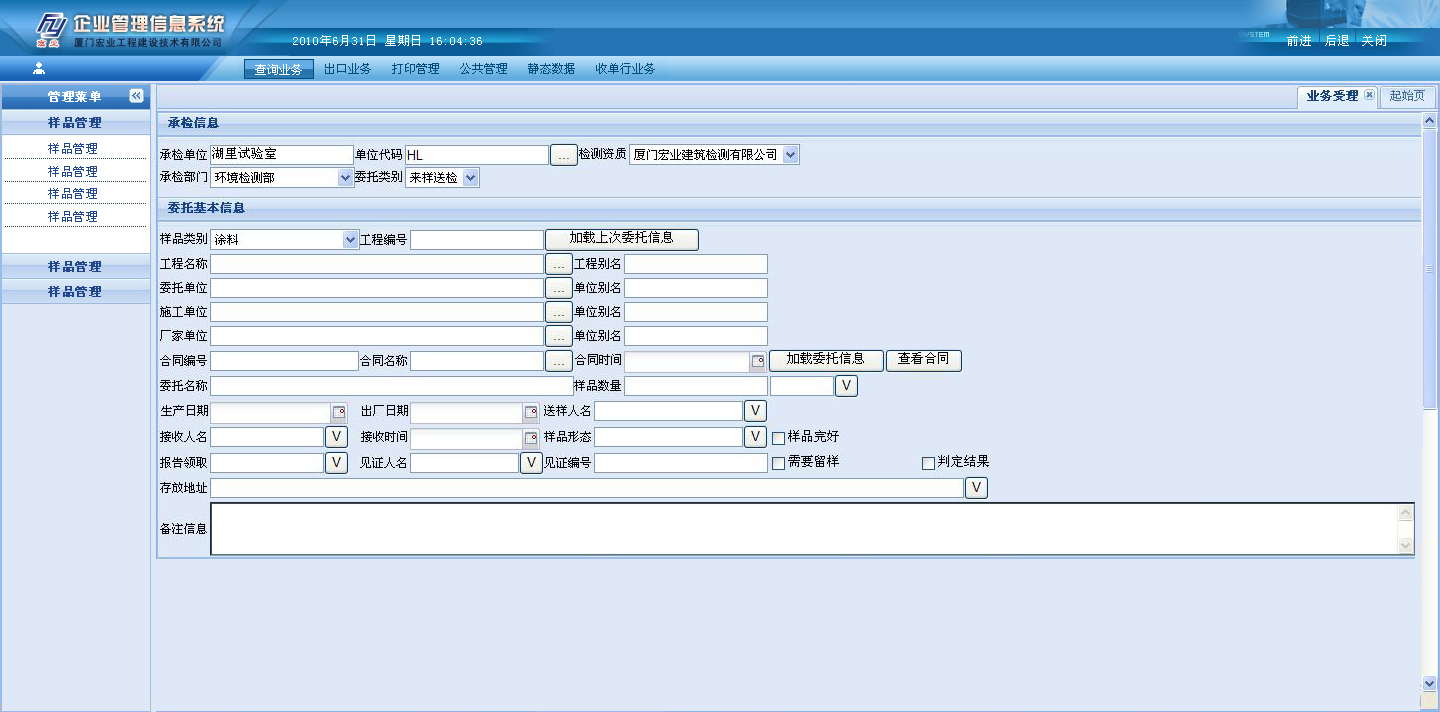The height and width of the screenshot is (712, 1440).
Task: Click the 查看合同 button
Action: pos(923,360)
